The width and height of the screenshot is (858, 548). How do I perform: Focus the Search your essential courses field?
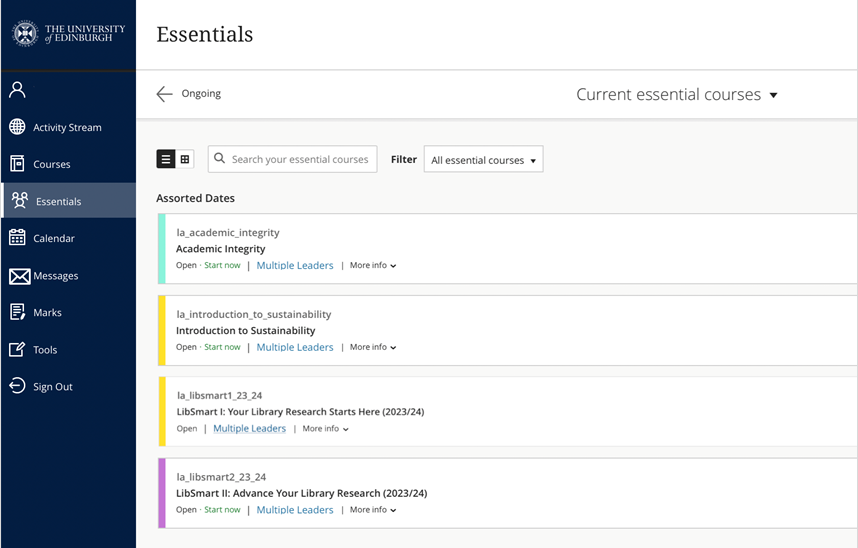[x=293, y=159]
